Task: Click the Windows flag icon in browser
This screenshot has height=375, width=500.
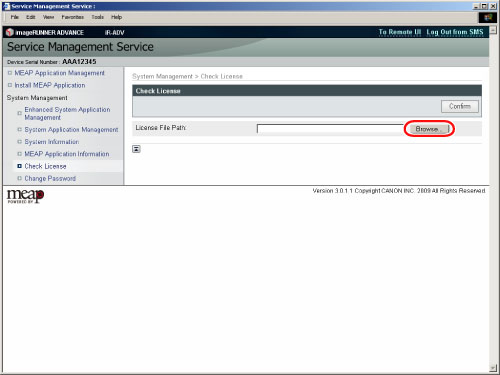Action: tap(488, 17)
